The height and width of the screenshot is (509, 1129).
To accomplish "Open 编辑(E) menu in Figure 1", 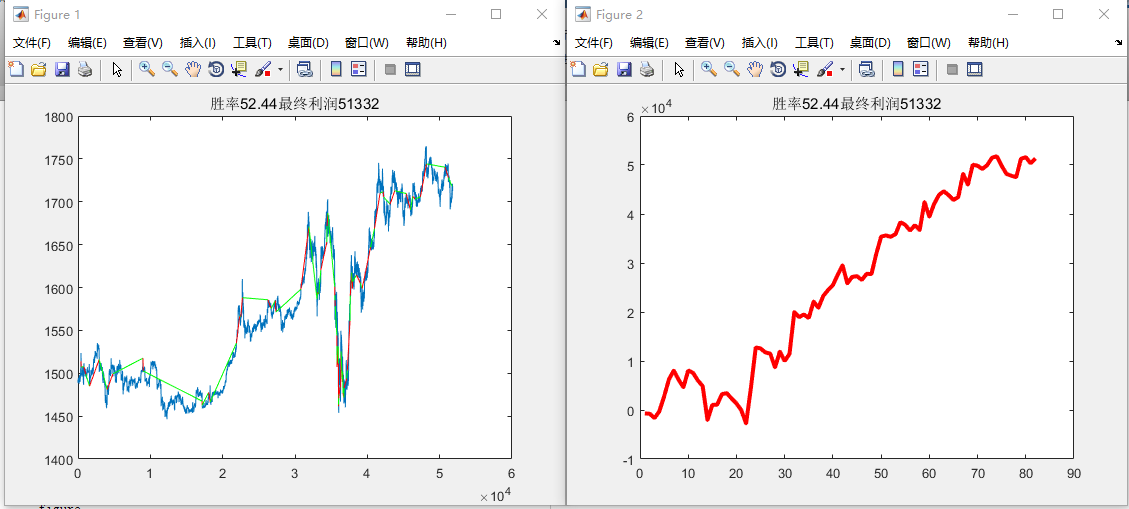I will [87, 42].
